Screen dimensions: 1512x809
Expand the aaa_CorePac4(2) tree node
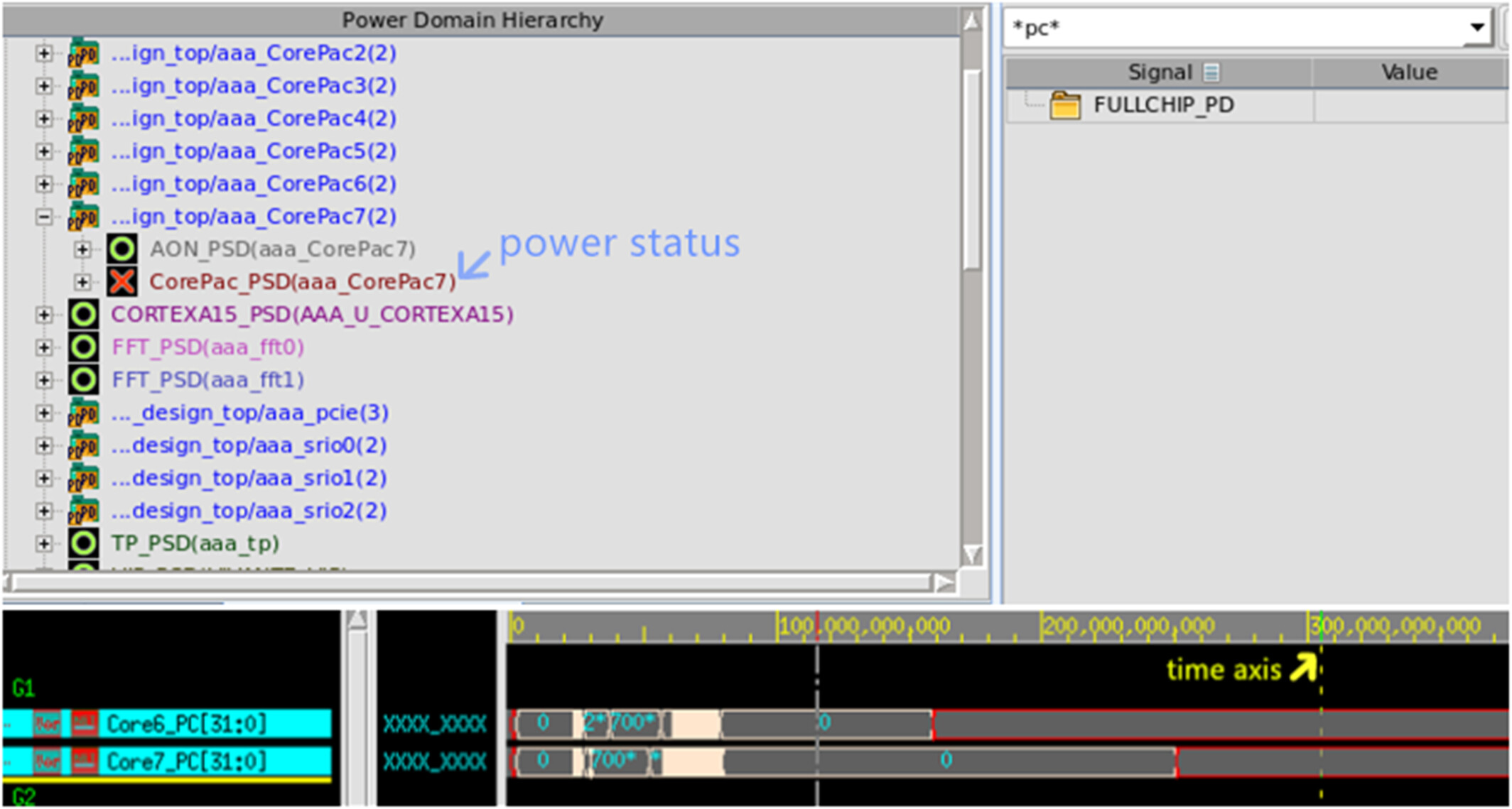(x=44, y=119)
